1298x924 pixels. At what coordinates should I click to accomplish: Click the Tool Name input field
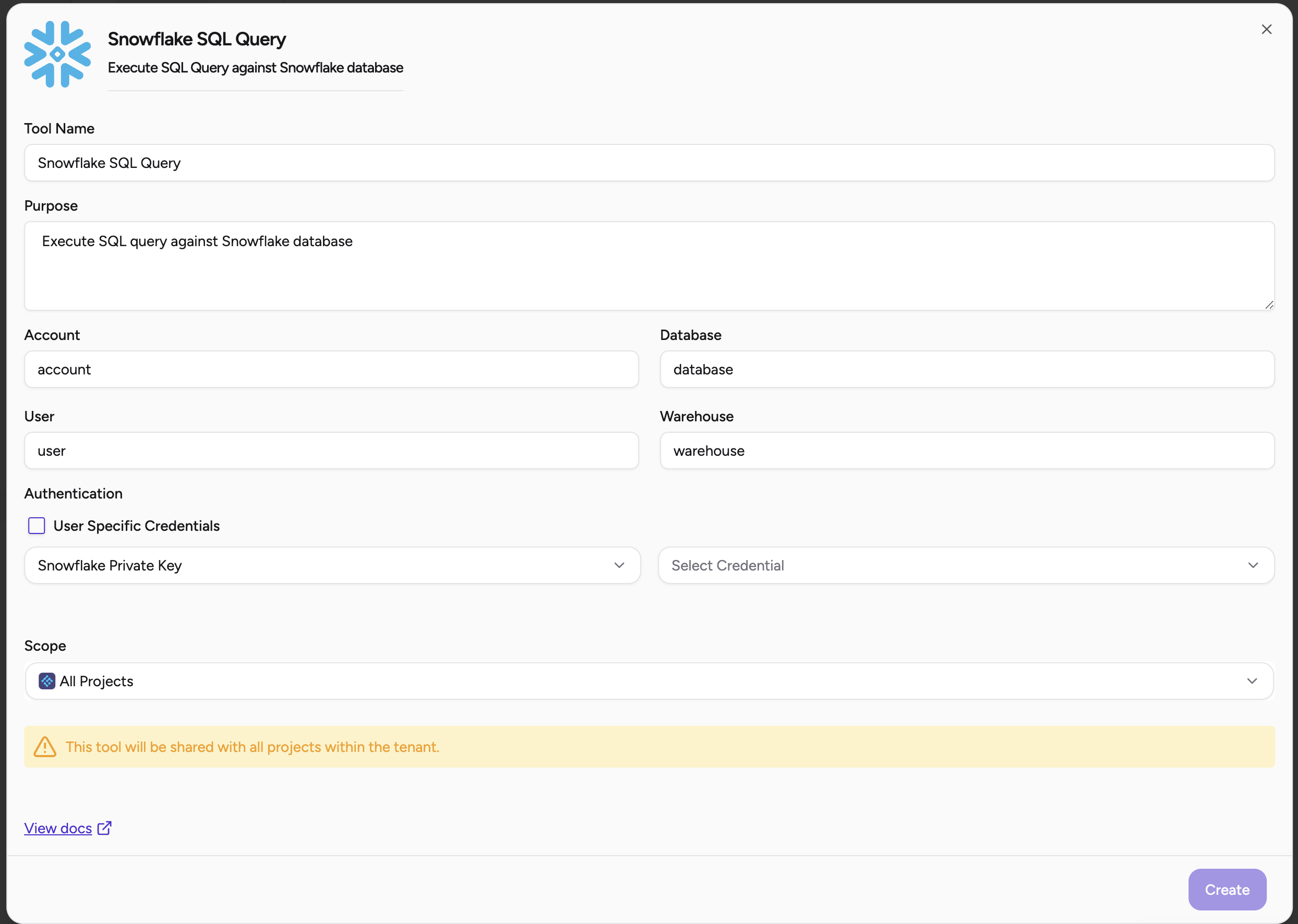[x=649, y=163]
